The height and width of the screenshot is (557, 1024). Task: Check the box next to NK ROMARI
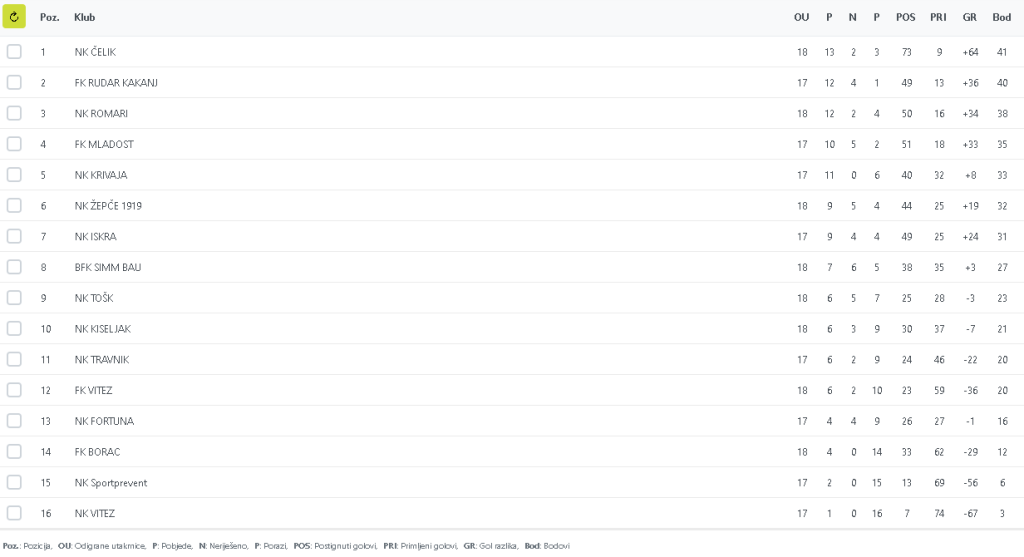pos(14,114)
